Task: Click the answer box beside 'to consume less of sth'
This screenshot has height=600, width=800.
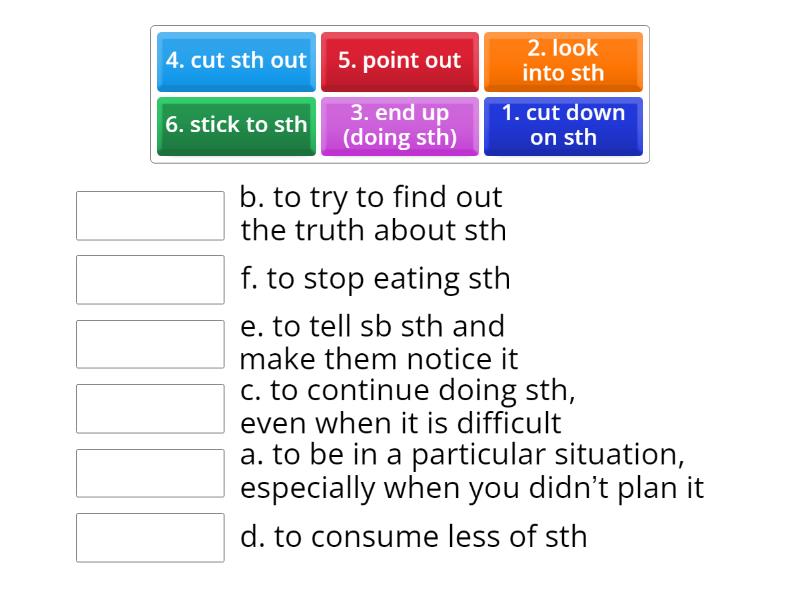Action: (x=150, y=538)
